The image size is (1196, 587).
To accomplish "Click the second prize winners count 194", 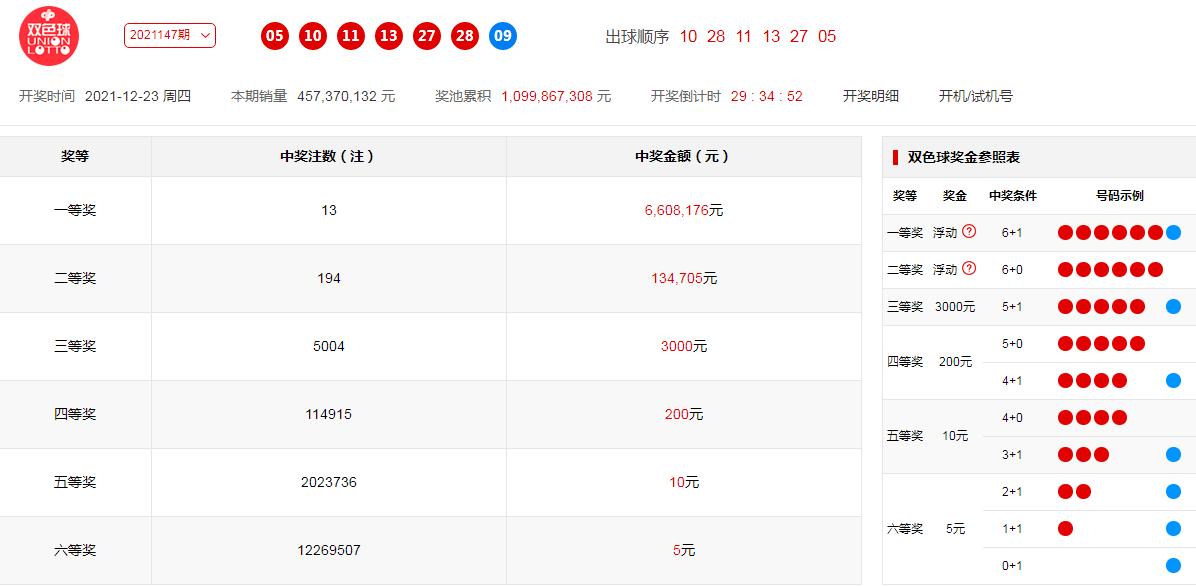I will [329, 278].
